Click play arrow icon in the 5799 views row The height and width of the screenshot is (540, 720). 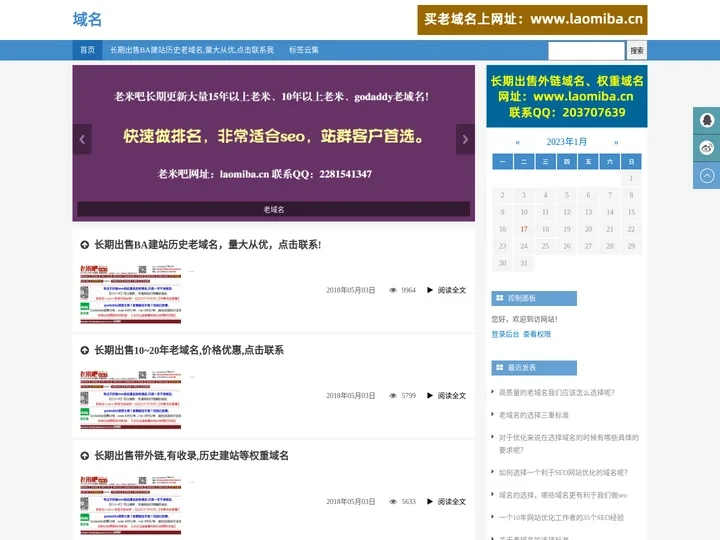click(430, 395)
